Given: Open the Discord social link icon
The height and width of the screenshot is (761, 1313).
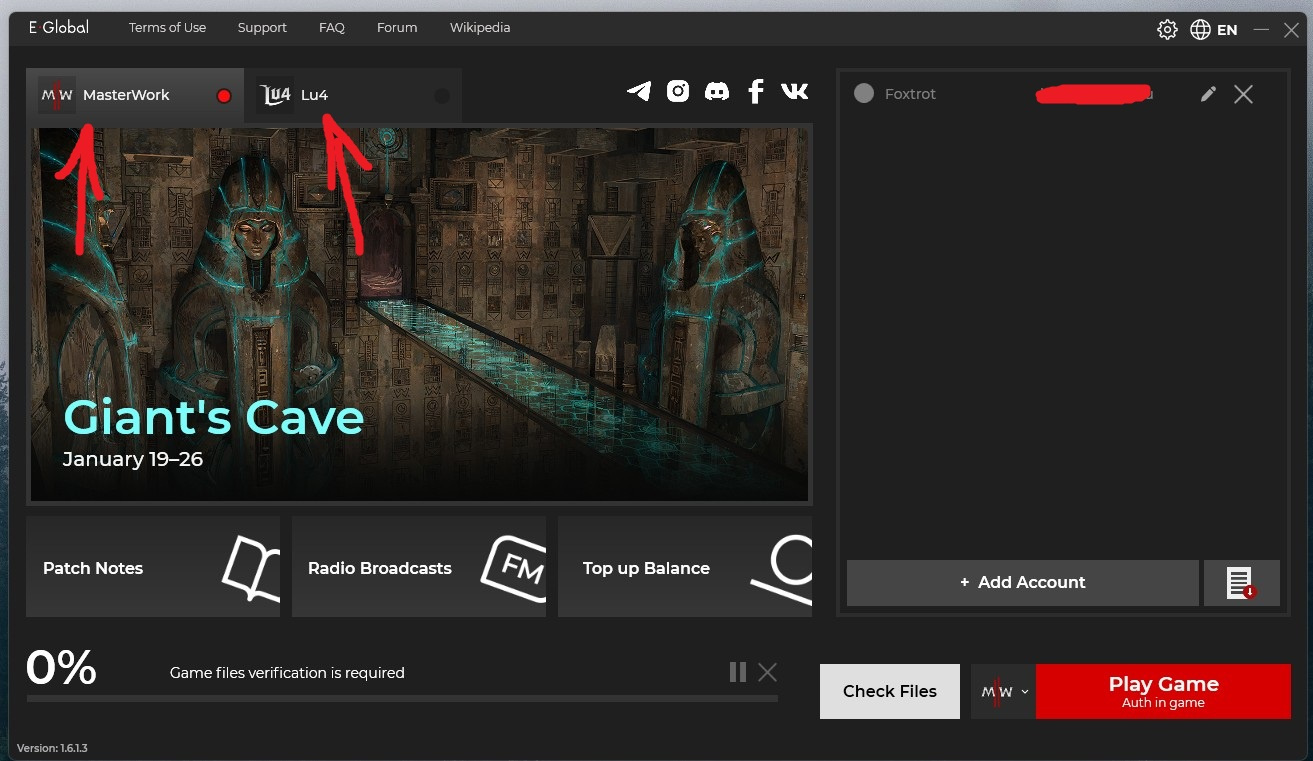Looking at the screenshot, I should coord(717,92).
